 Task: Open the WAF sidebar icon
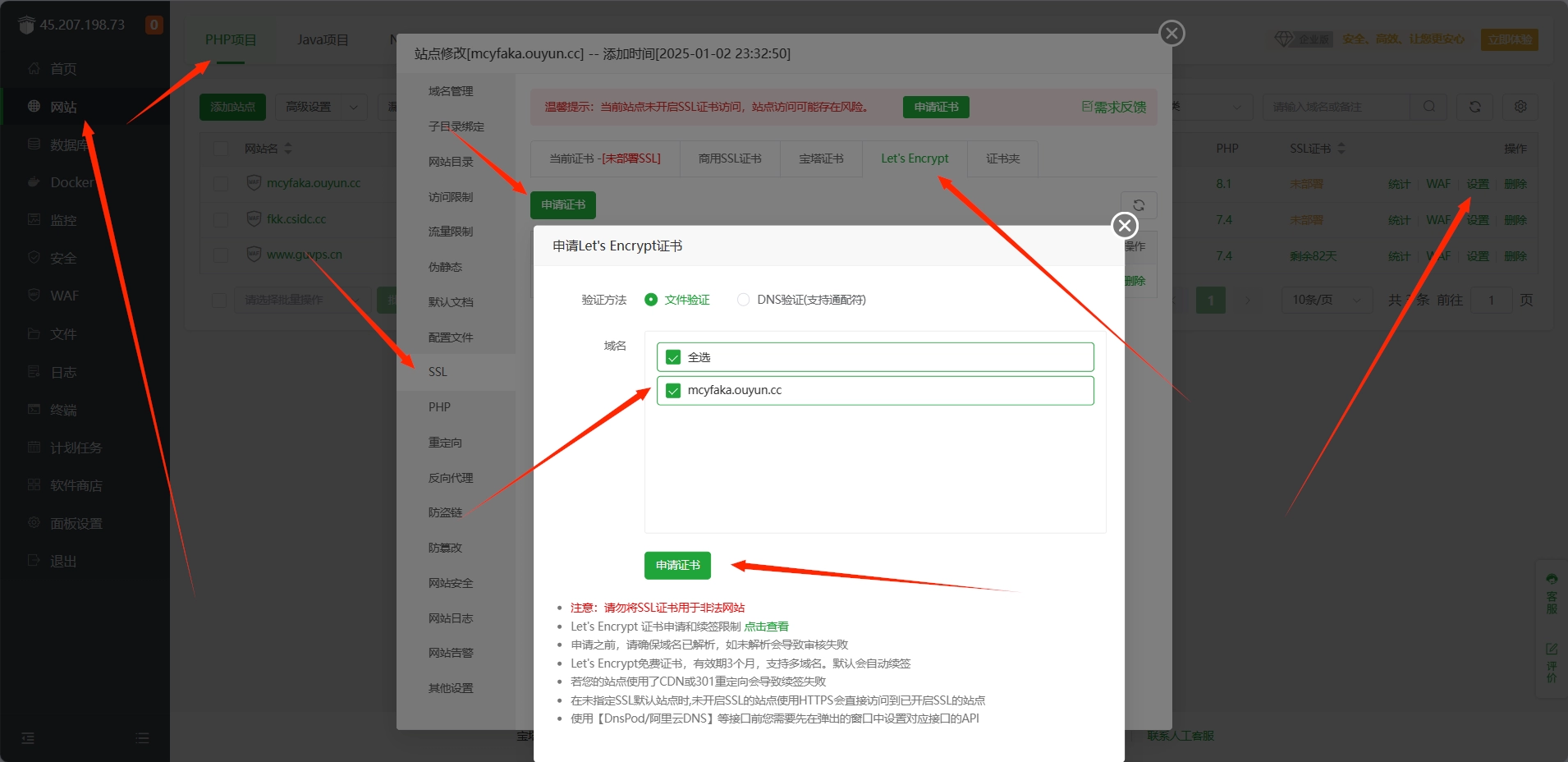(34, 295)
